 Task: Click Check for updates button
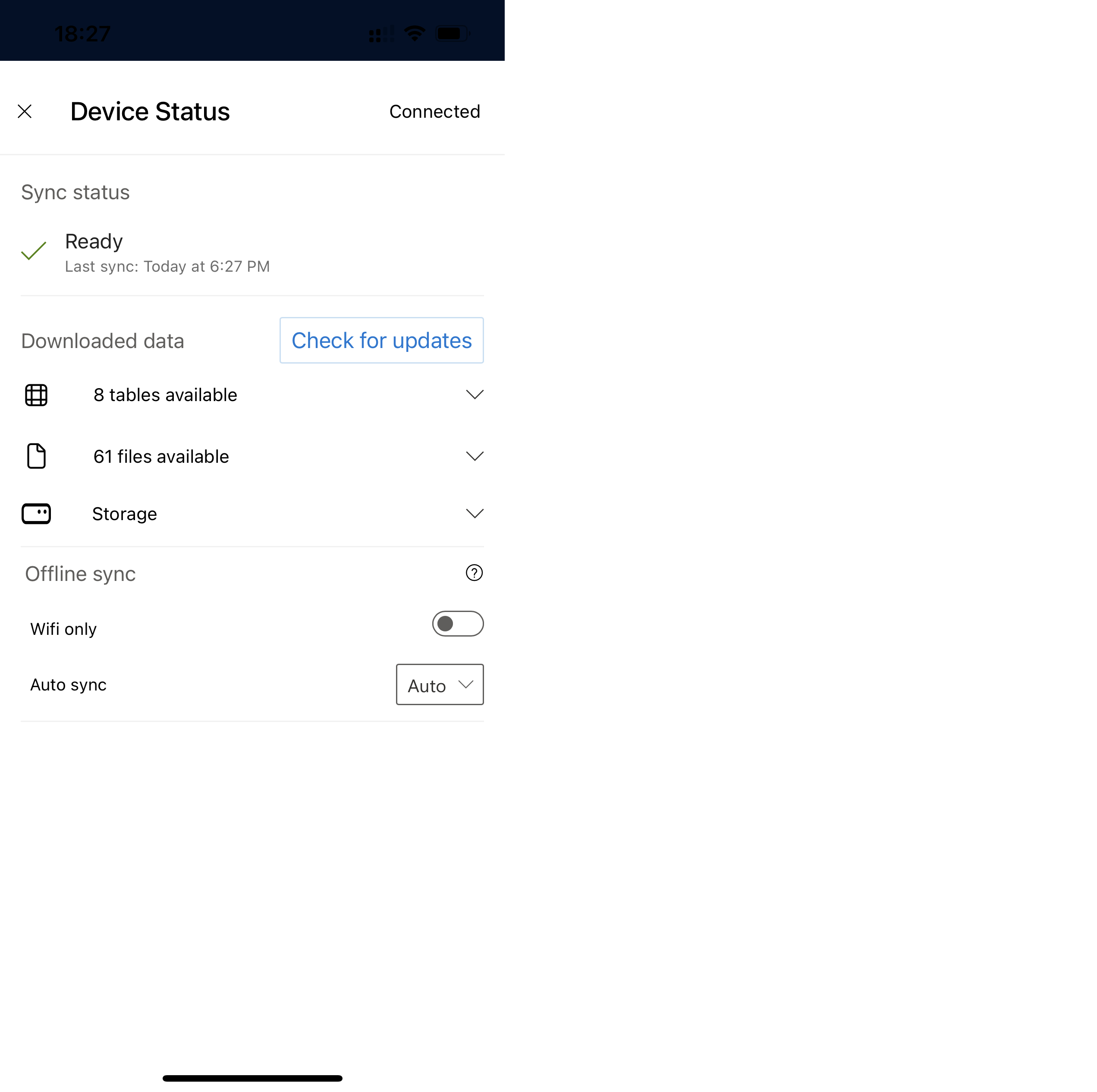381,340
